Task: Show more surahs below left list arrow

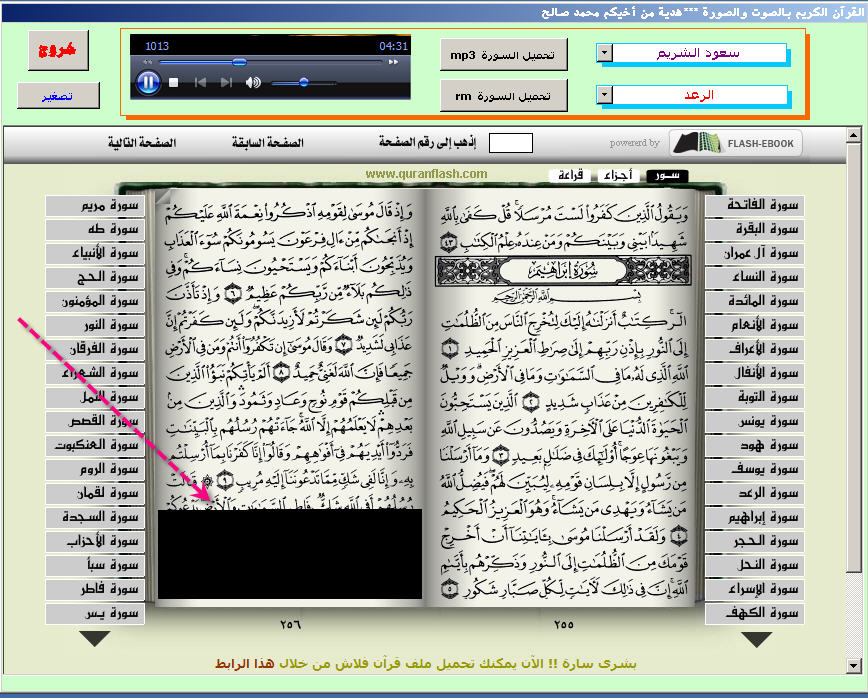Action: click(95, 639)
